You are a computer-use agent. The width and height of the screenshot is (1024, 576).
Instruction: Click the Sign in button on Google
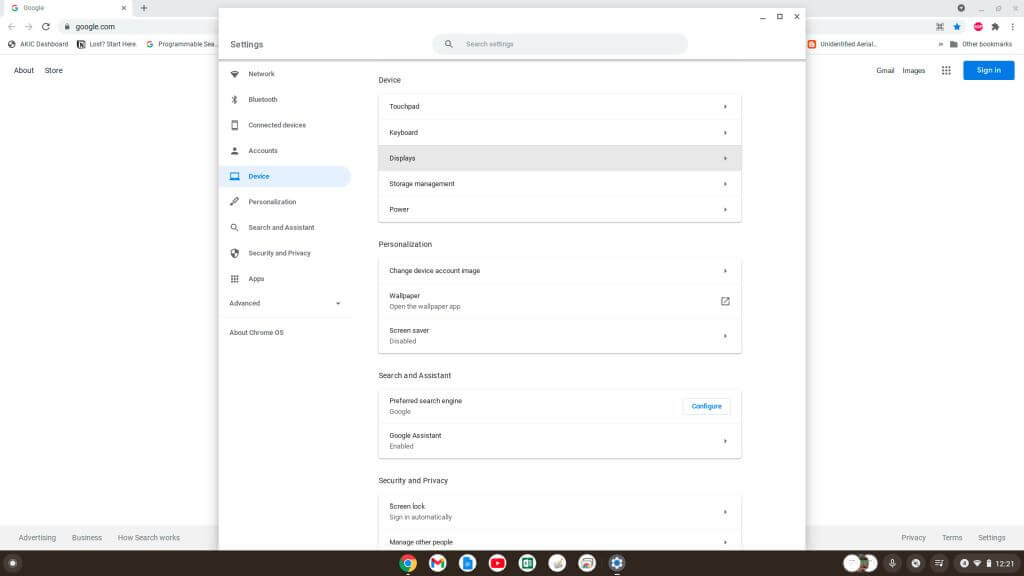pyautogui.click(x=989, y=71)
